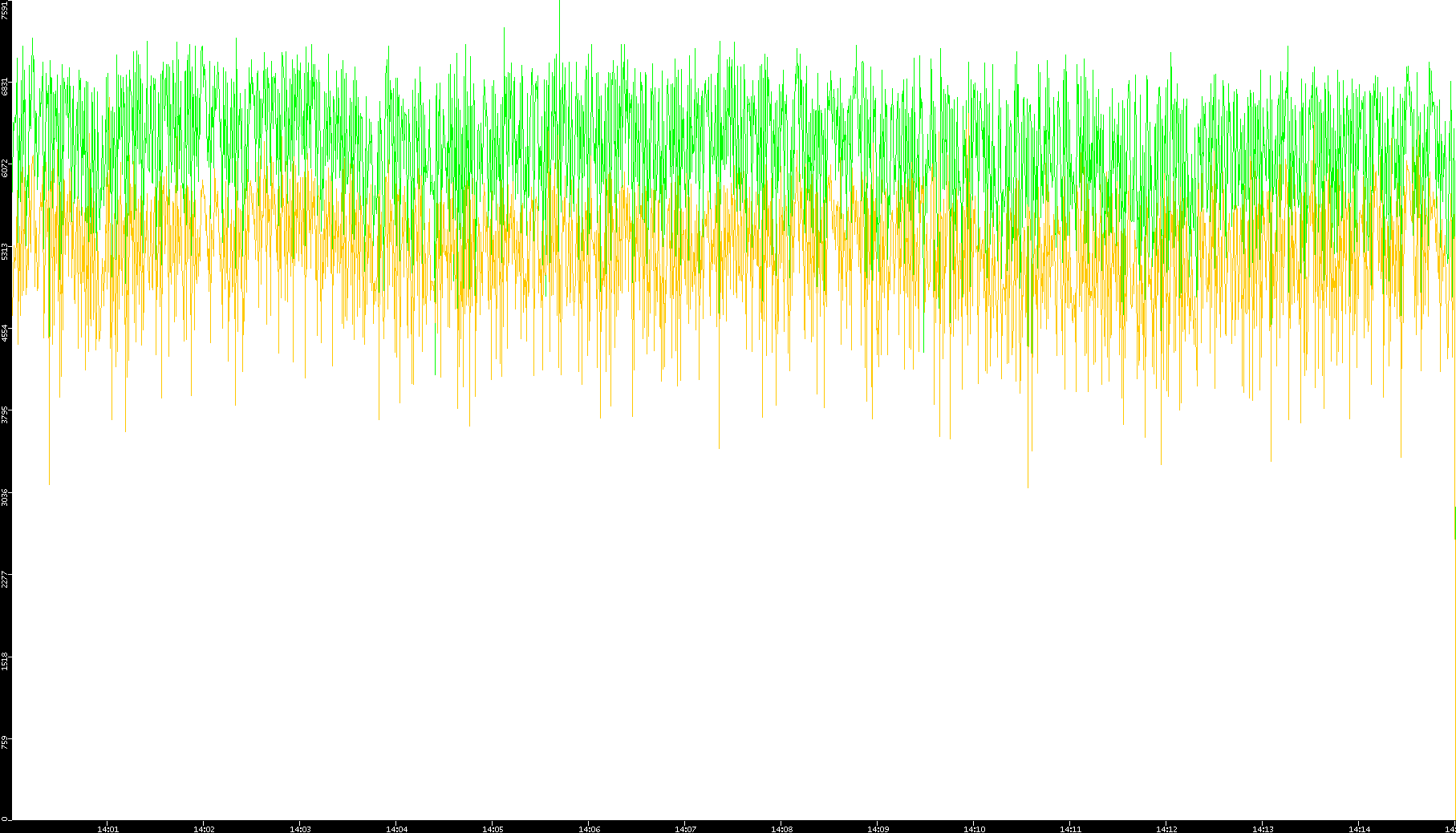Select the 5313 y-axis value

pos(6,251)
